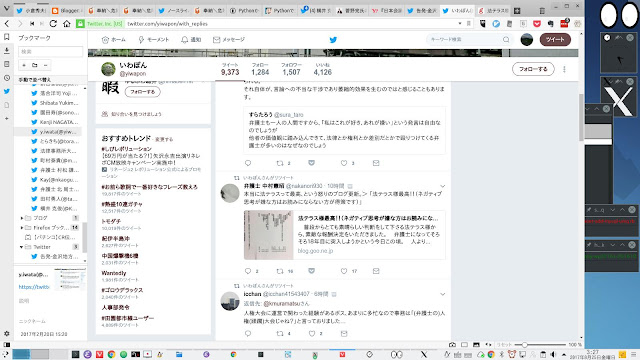The width and height of the screenshot is (640, 360).
Task: Bookmark this page from address bar
Action: 469,24
